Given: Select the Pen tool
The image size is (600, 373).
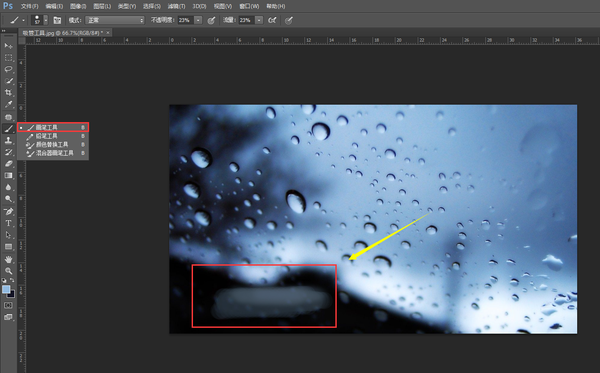Looking at the screenshot, I should [8, 211].
